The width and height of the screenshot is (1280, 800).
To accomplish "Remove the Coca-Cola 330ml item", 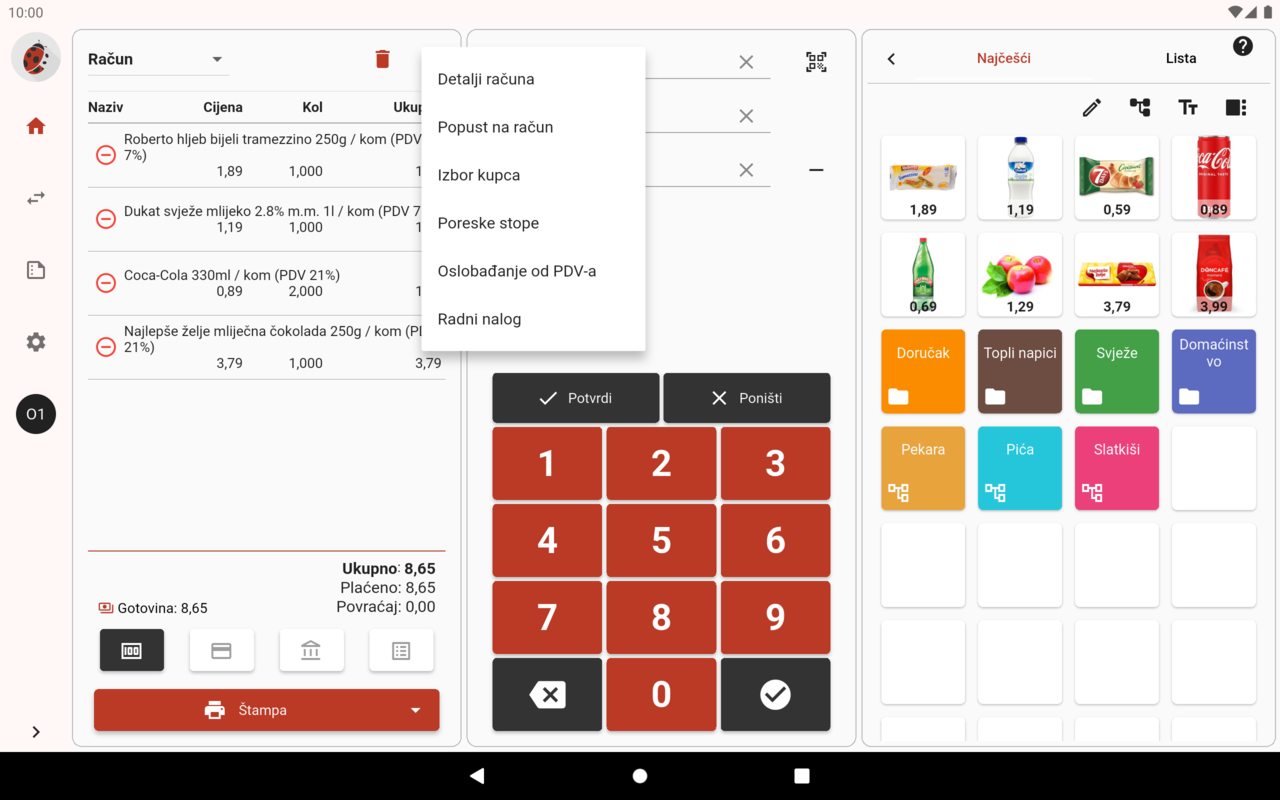I will point(105,283).
